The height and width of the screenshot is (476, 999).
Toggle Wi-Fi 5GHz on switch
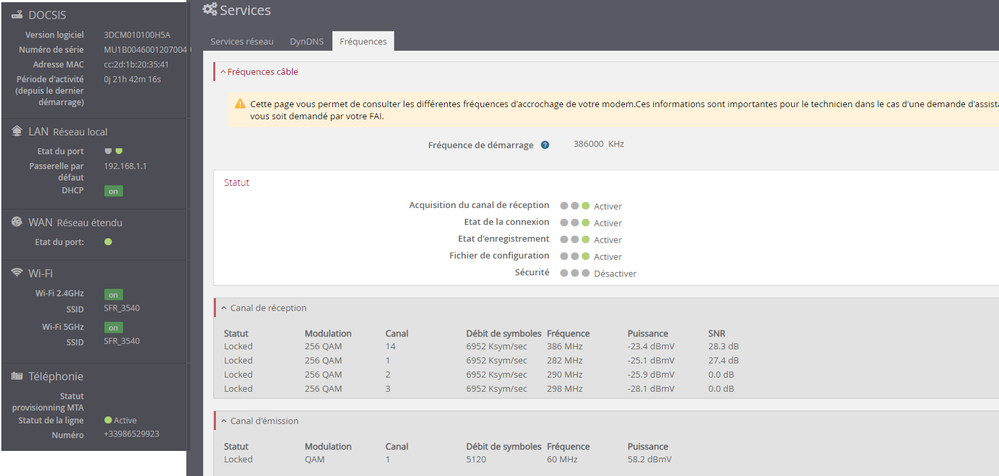(x=114, y=327)
